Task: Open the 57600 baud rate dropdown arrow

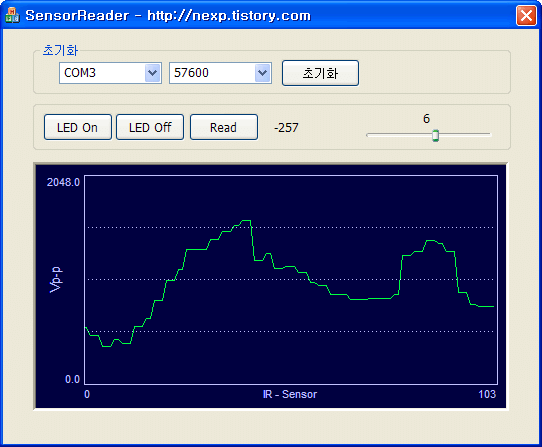Action: pyautogui.click(x=262, y=73)
